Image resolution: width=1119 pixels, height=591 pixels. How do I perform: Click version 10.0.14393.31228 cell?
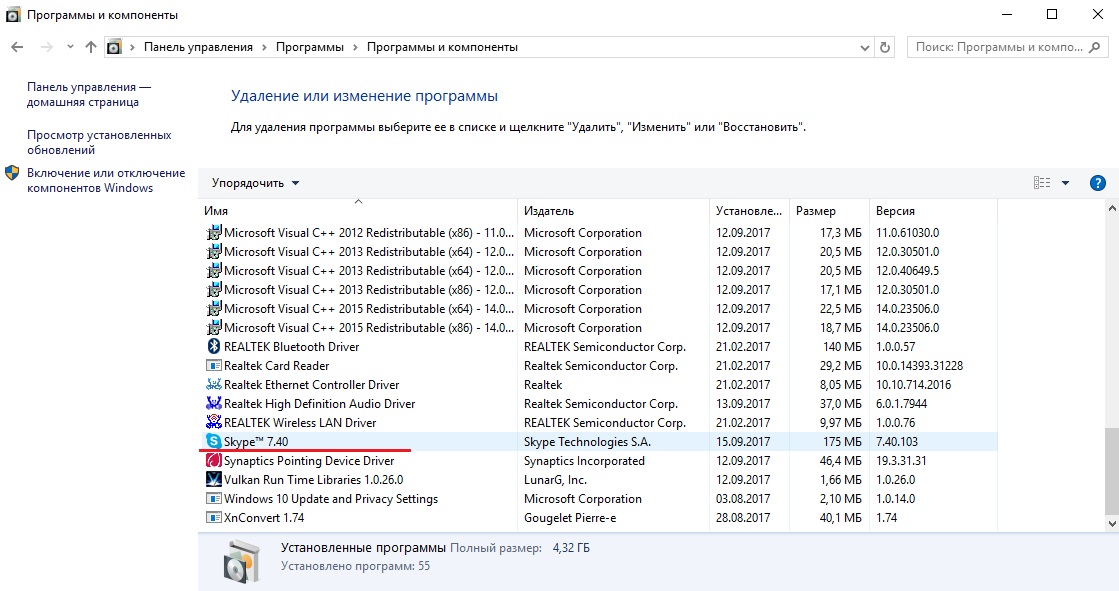click(919, 365)
